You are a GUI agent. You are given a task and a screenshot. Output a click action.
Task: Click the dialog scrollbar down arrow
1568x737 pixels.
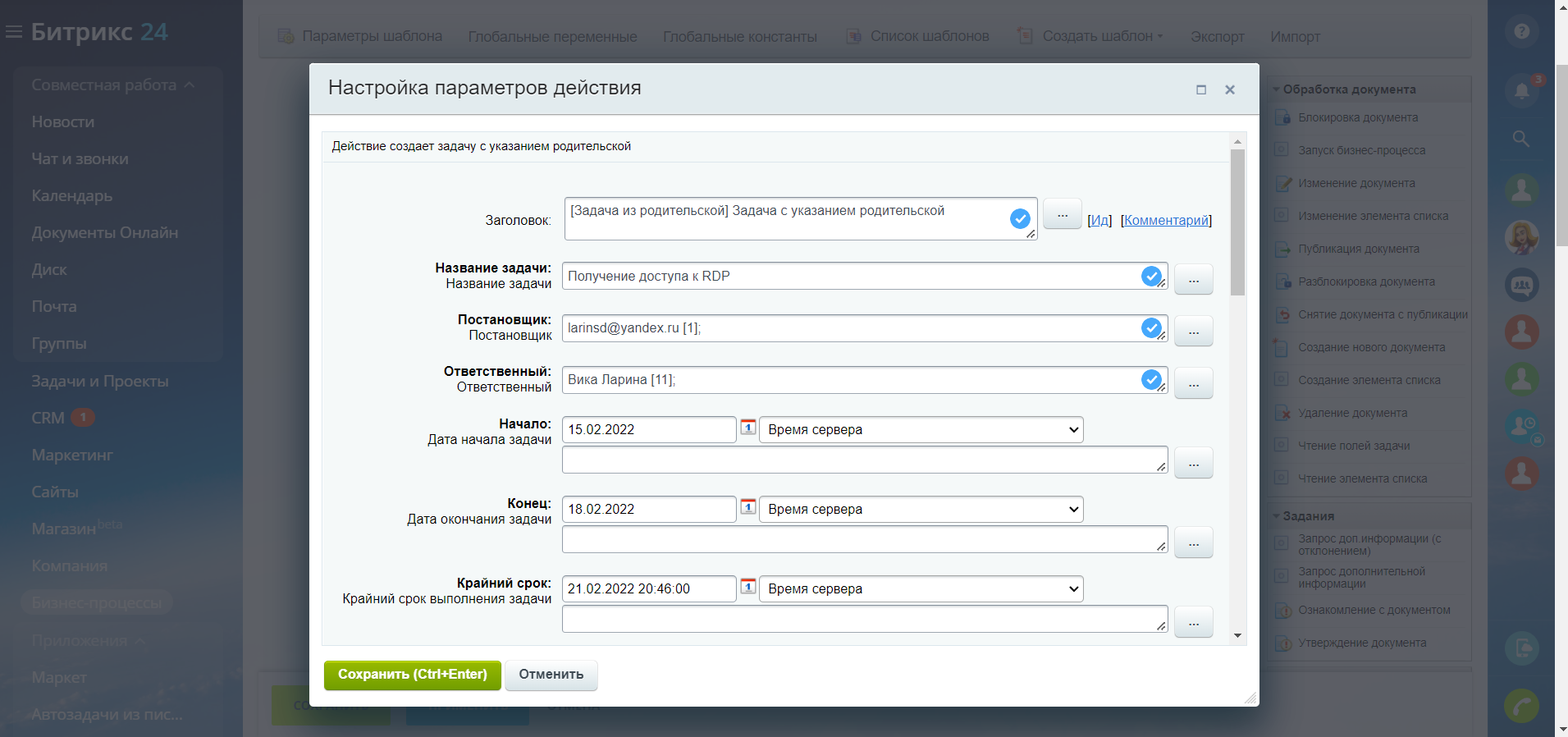pos(1237,636)
